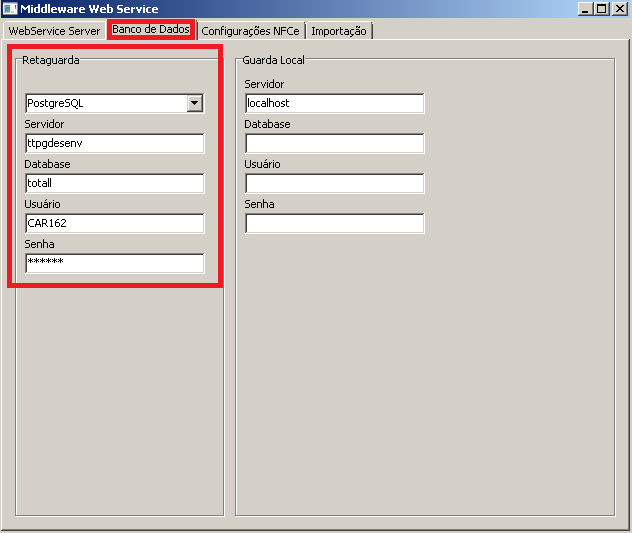The height and width of the screenshot is (533, 632).
Task: Select the empty Guarda Local Usuário field
Action: point(334,183)
